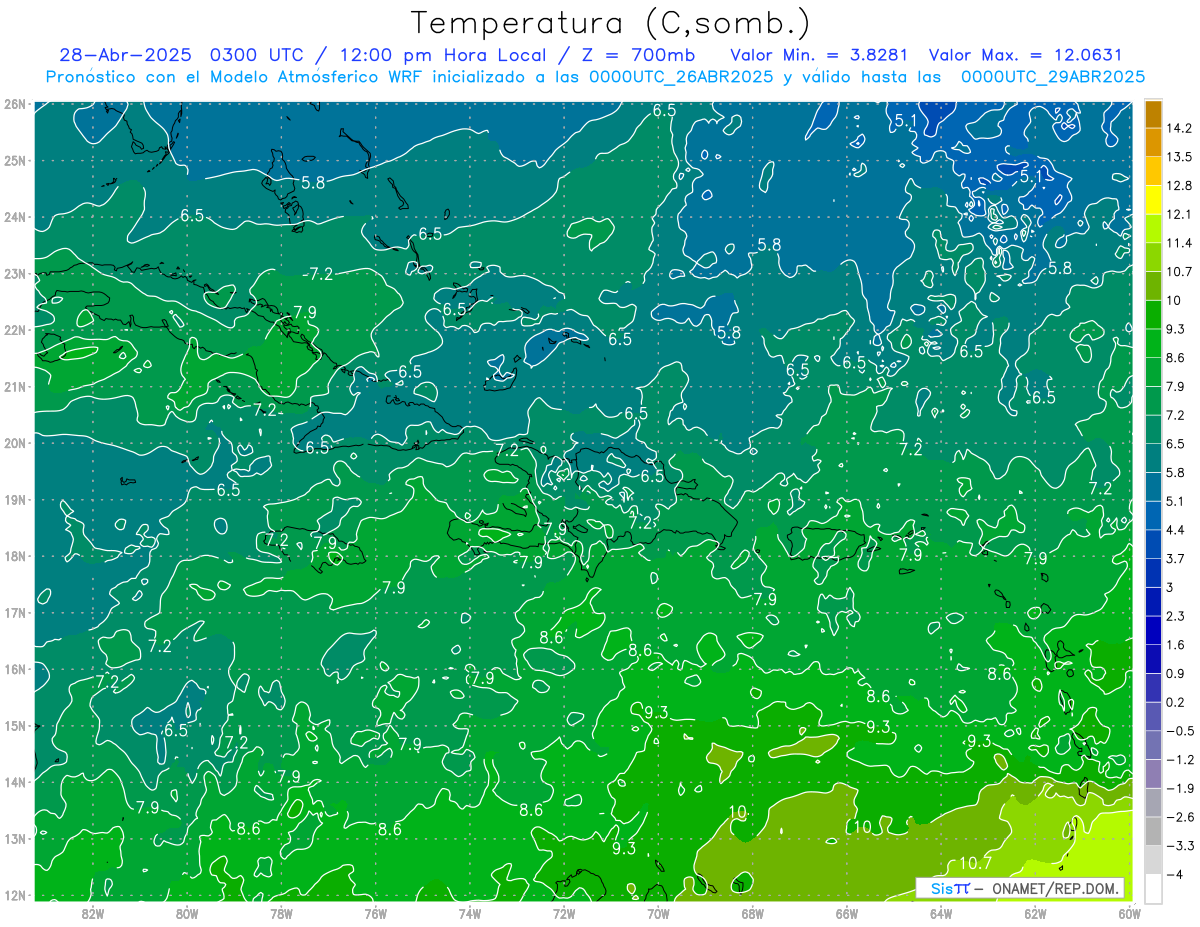The width and height of the screenshot is (1200, 927).
Task: Click longitude axis label "64W"
Action: pos(941,912)
